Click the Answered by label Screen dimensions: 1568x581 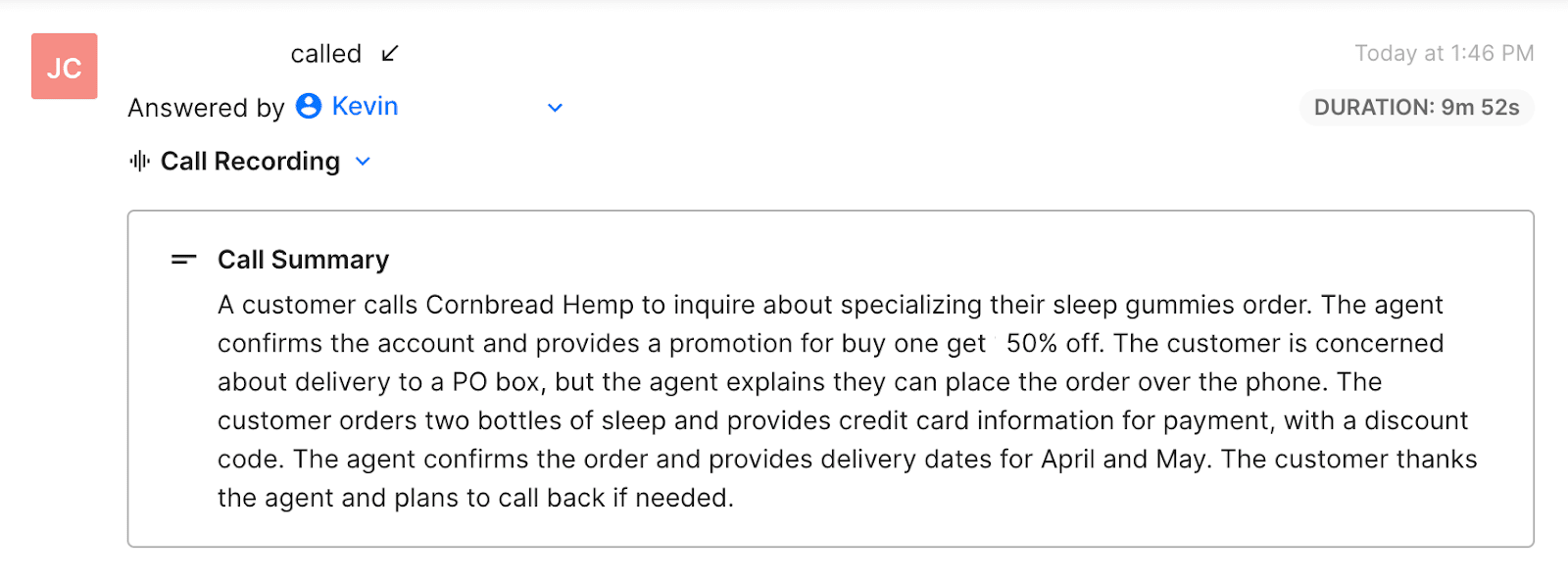[205, 108]
